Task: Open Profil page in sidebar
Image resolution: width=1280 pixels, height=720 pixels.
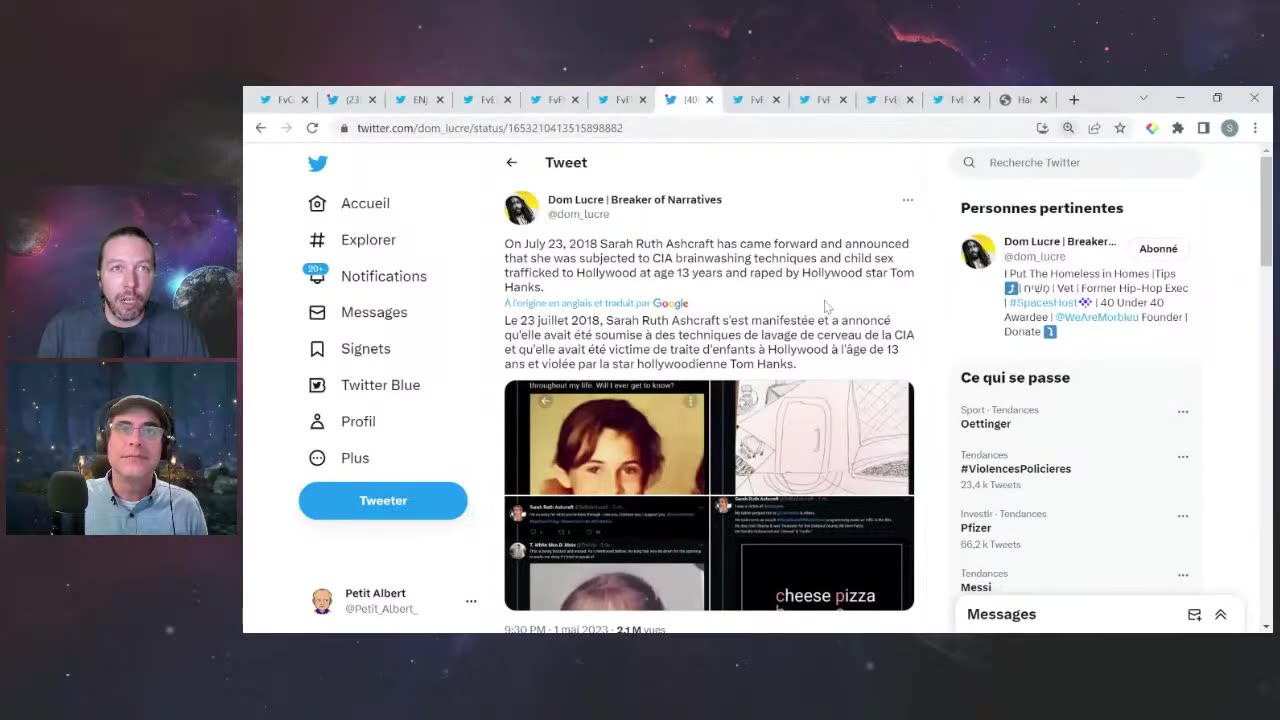Action: tap(358, 421)
